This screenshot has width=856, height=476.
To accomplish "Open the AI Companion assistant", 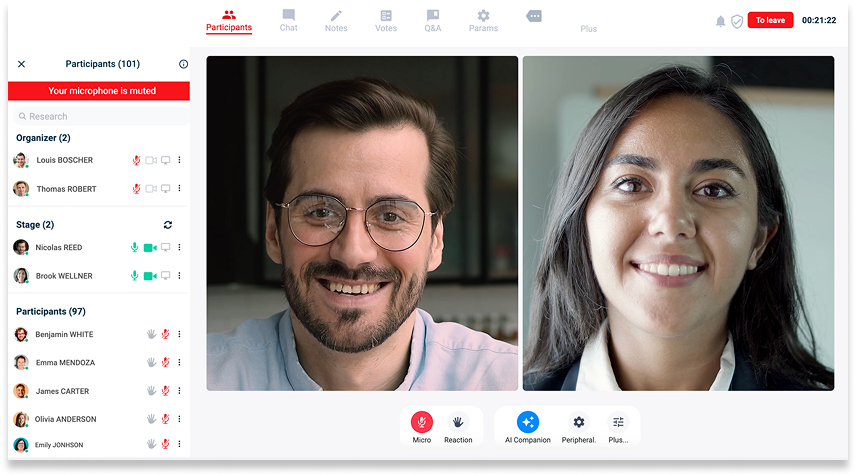I will click(527, 423).
